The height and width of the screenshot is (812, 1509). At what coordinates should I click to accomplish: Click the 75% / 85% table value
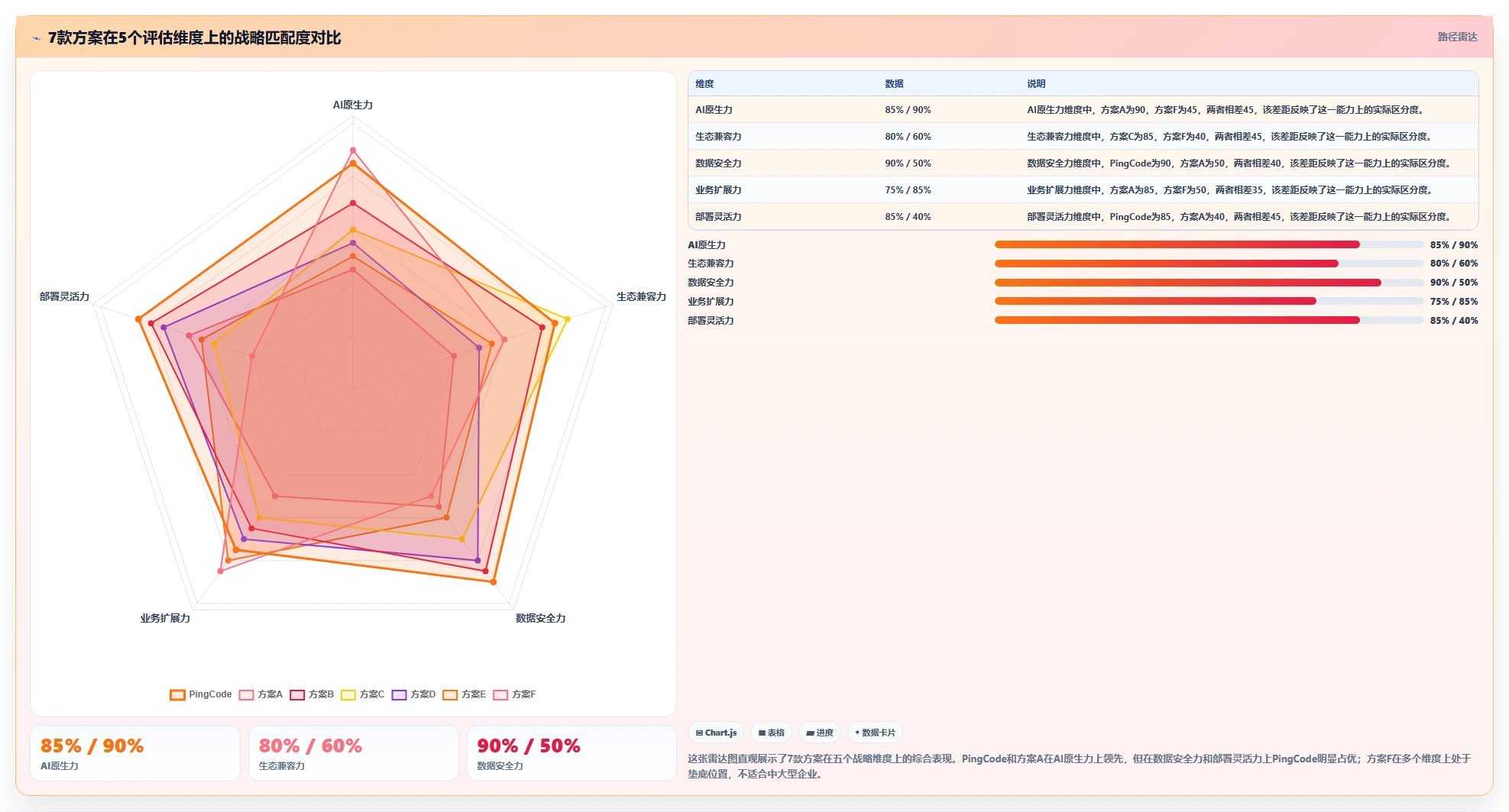point(908,190)
